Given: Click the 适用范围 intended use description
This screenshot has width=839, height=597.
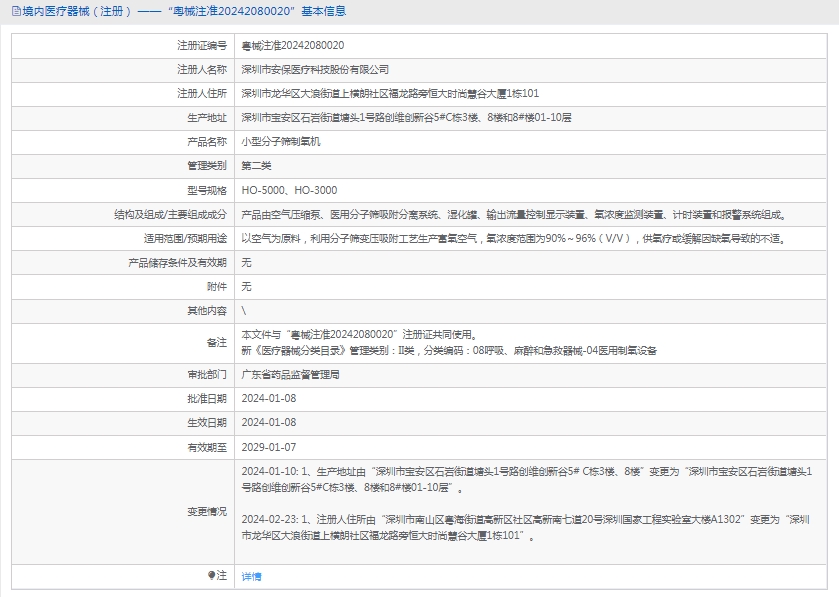Looking at the screenshot, I should [x=512, y=238].
